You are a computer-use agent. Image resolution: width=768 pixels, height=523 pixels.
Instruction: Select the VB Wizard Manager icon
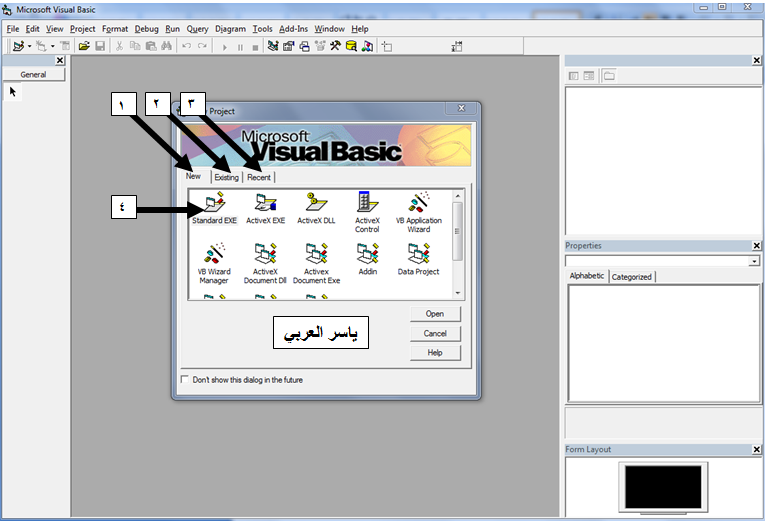pyautogui.click(x=214, y=263)
